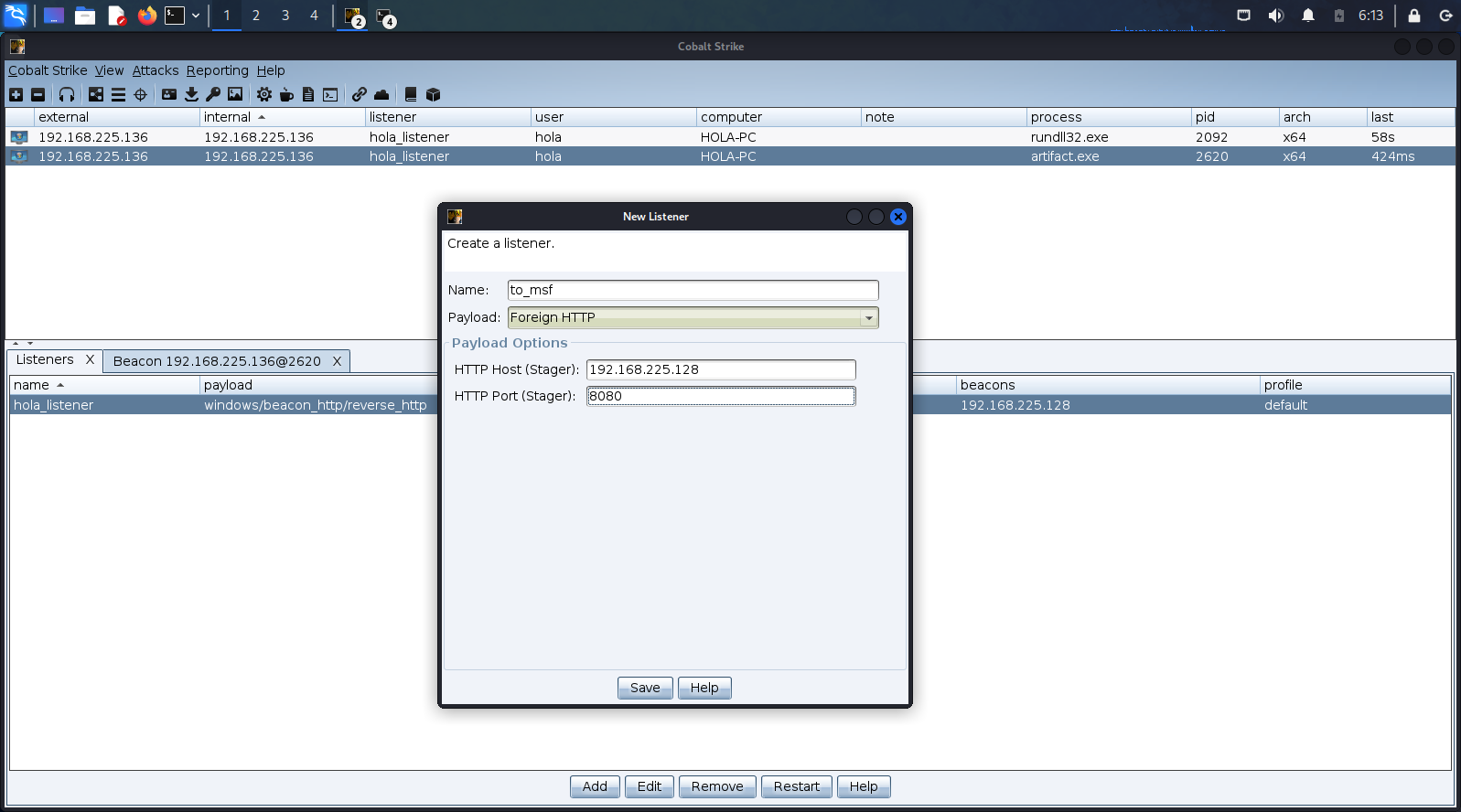
Task: Sort listeners by the profile column header
Action: coord(1355,385)
